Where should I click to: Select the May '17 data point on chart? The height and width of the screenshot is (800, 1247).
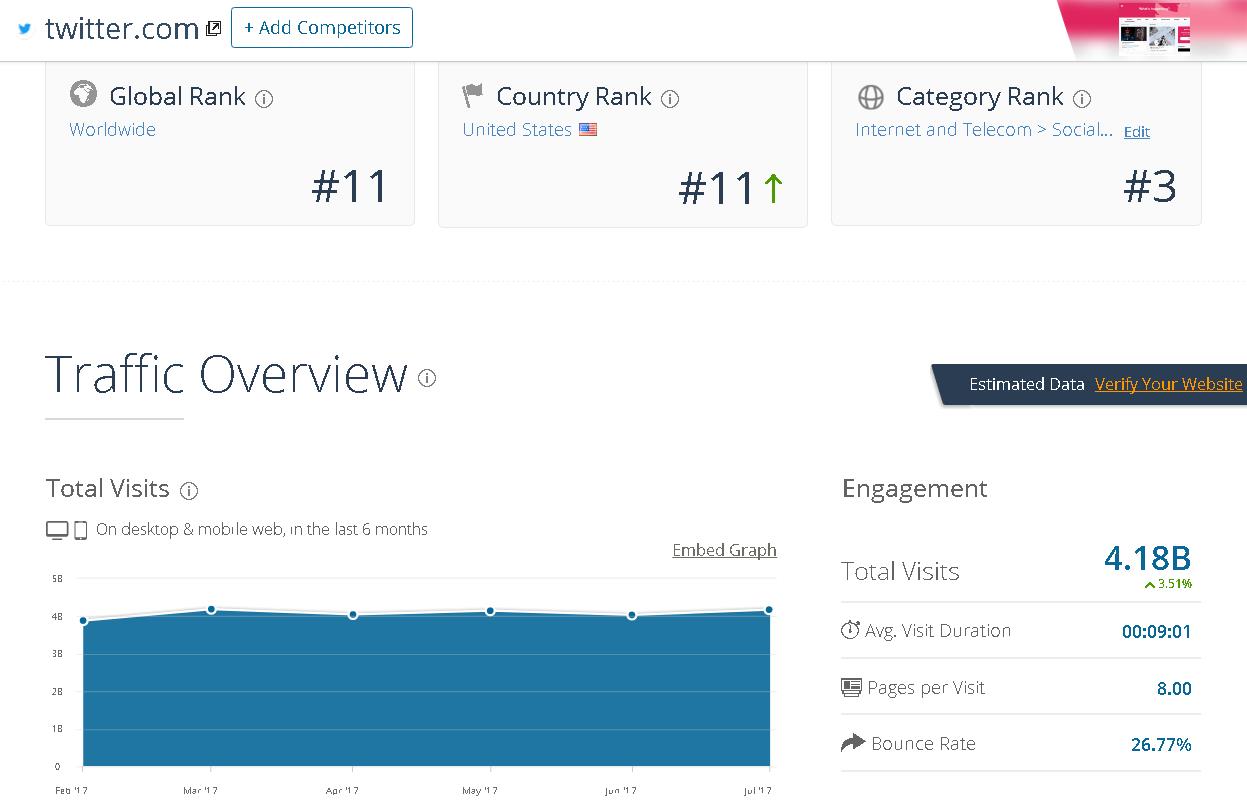[x=490, y=611]
